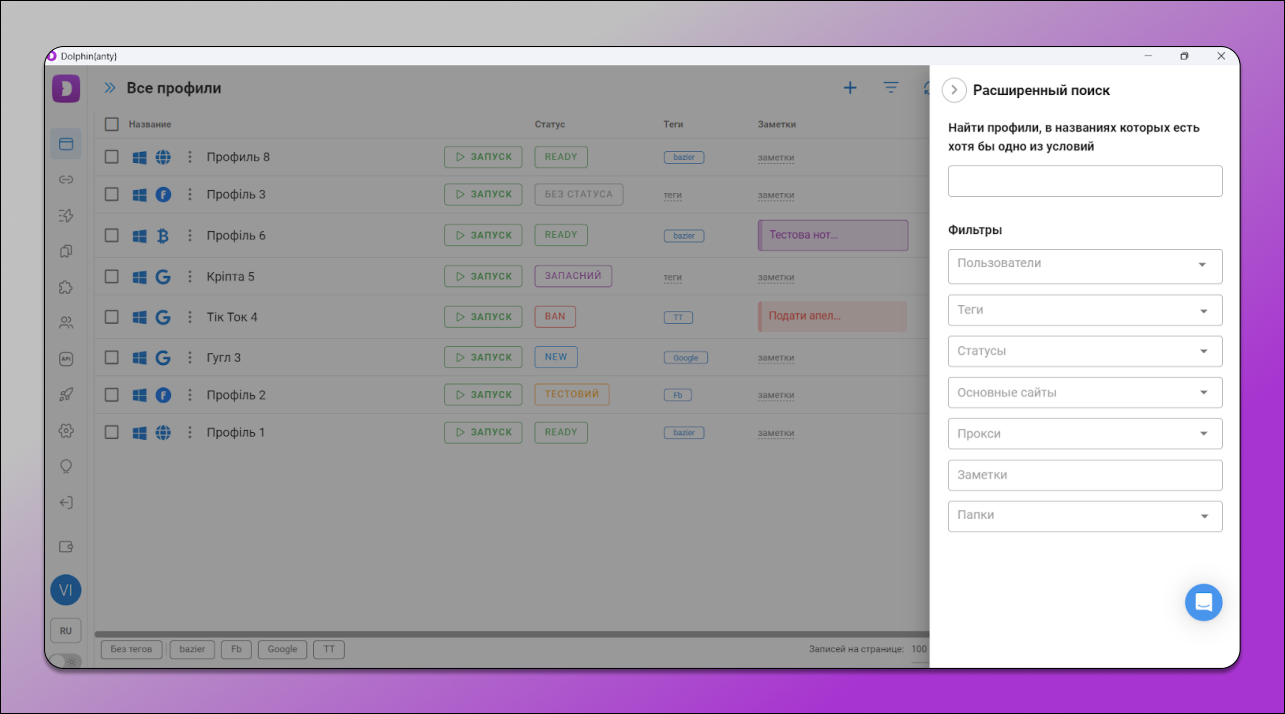Check the select-all checkbox in table header

pyautogui.click(x=112, y=124)
